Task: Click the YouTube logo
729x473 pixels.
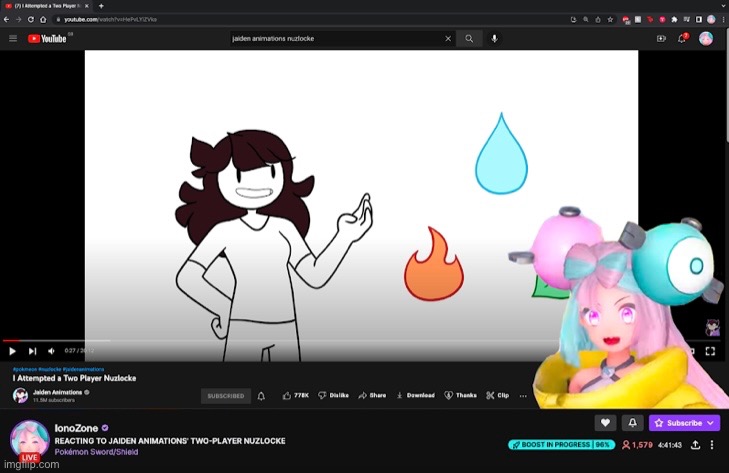Action: 47,39
